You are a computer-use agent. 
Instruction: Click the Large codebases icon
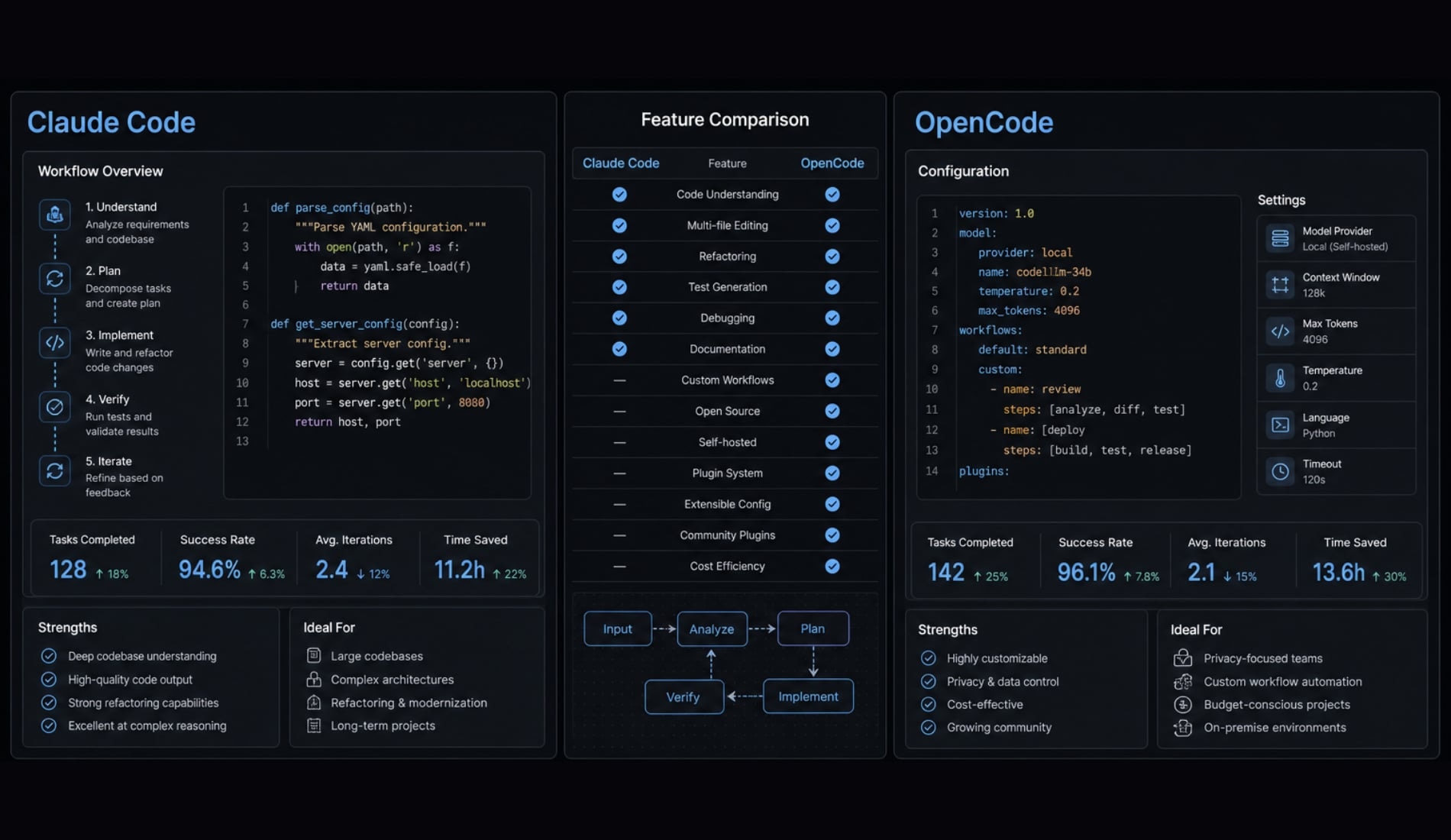point(314,655)
